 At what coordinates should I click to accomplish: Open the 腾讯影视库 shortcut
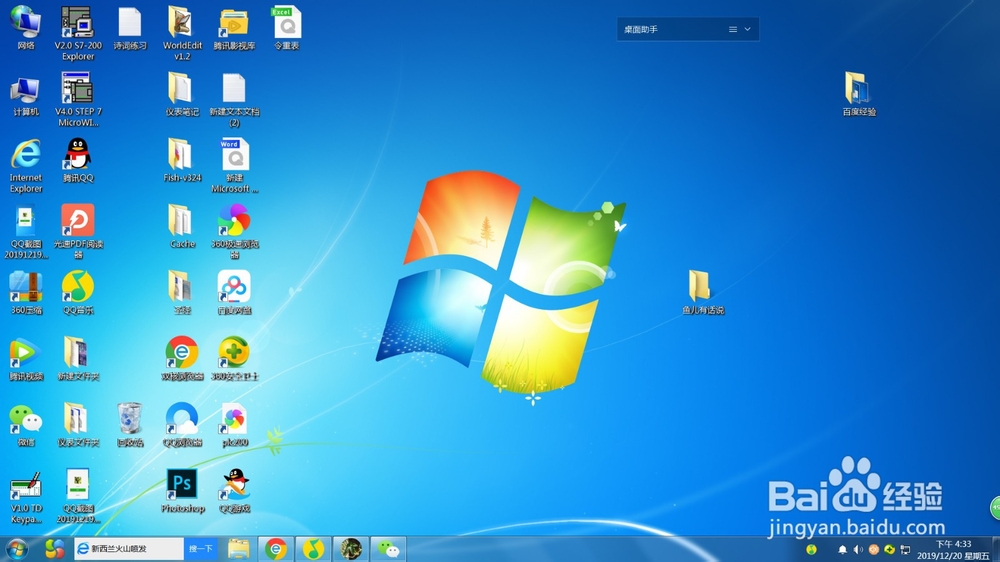pyautogui.click(x=234, y=29)
